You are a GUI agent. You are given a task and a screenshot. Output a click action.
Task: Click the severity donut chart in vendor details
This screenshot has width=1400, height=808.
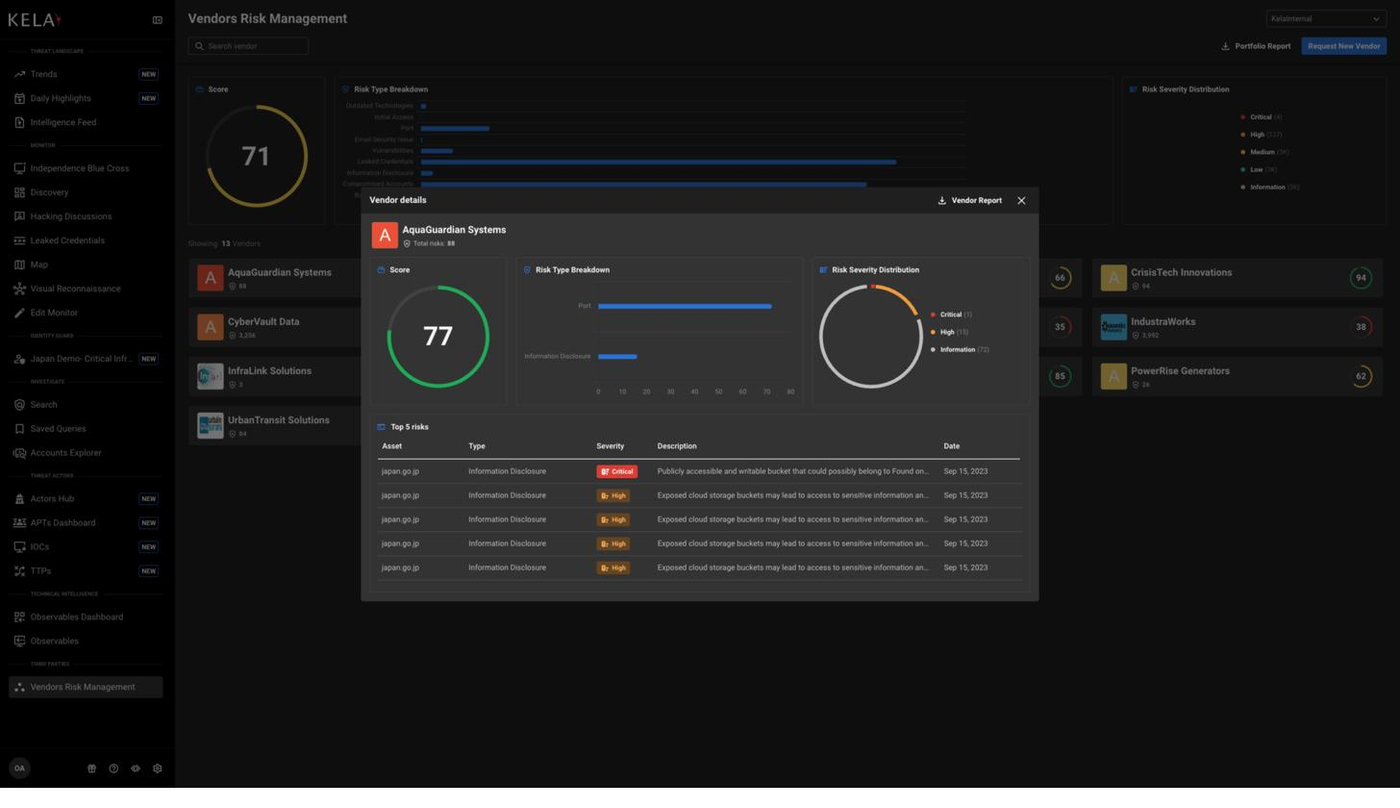coord(870,336)
